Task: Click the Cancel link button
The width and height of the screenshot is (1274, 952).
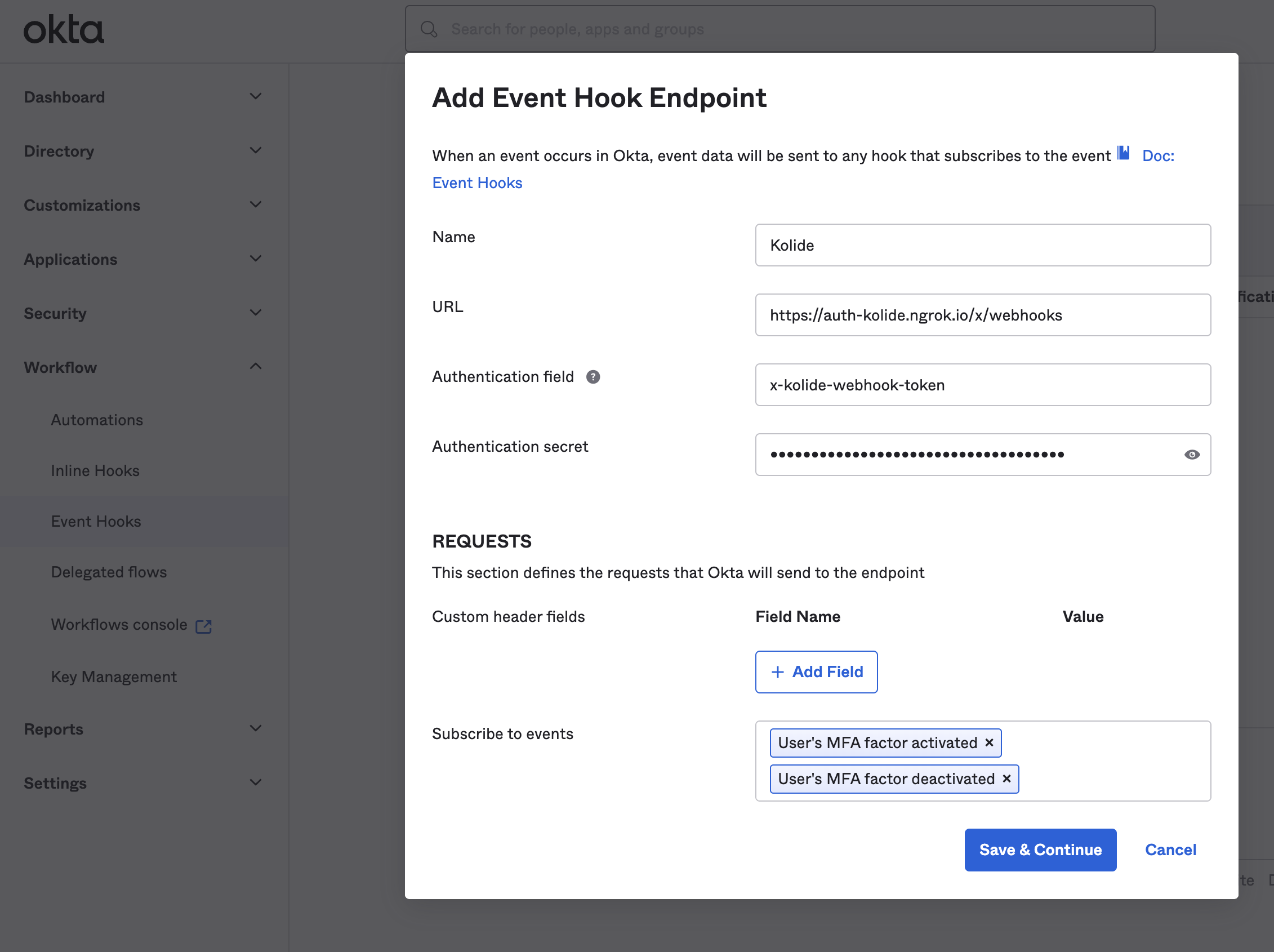Action: click(1170, 850)
